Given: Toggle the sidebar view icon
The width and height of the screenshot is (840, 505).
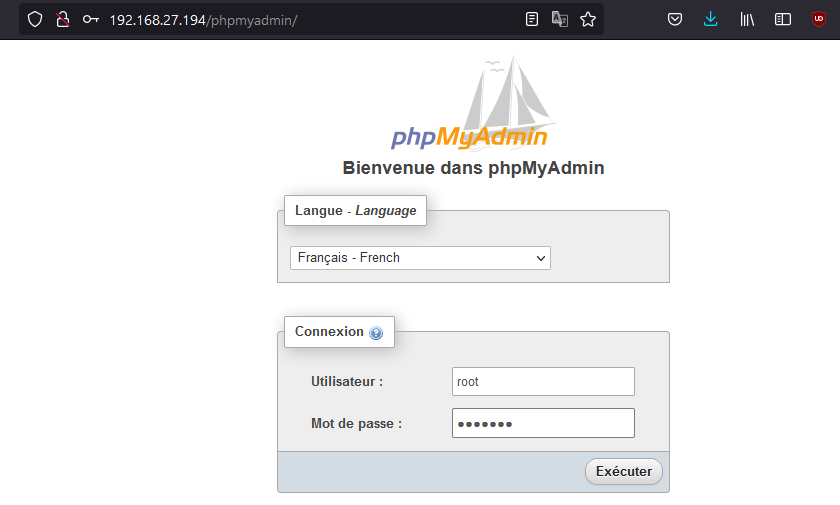Looking at the screenshot, I should click(x=783, y=20).
